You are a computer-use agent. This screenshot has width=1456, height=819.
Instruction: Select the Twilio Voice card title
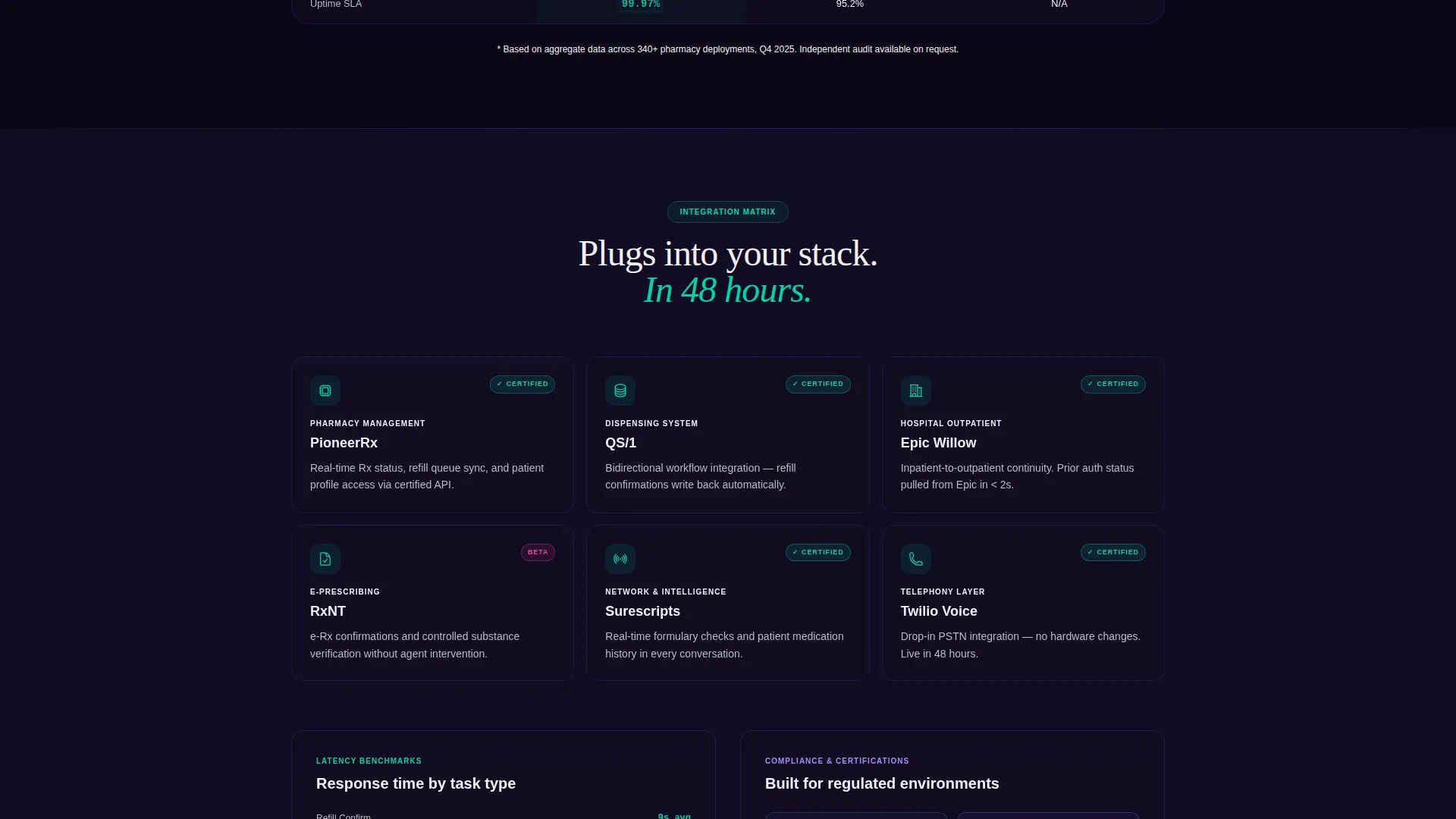coord(939,611)
